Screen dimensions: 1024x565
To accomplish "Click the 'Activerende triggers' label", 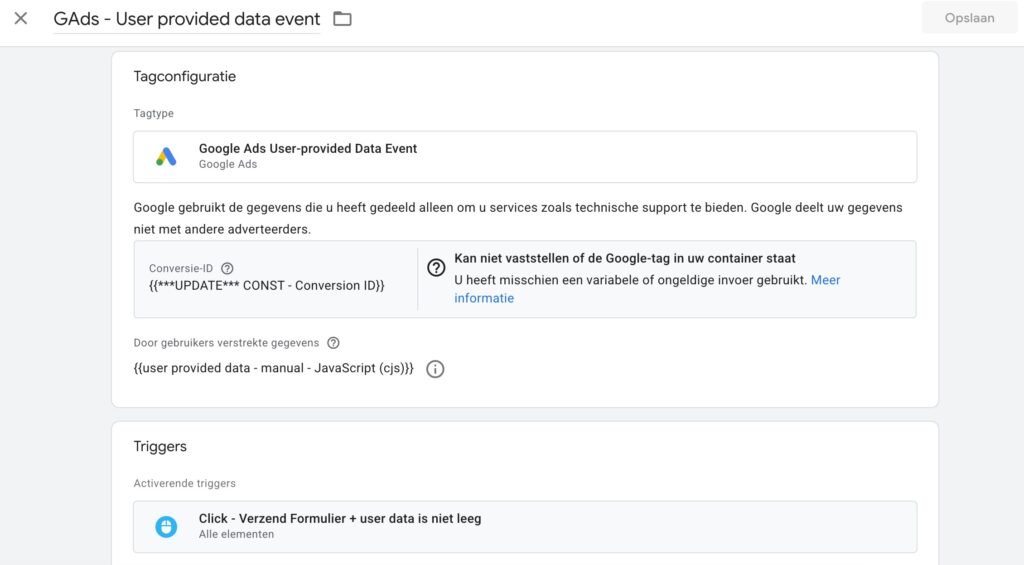I will (x=185, y=483).
